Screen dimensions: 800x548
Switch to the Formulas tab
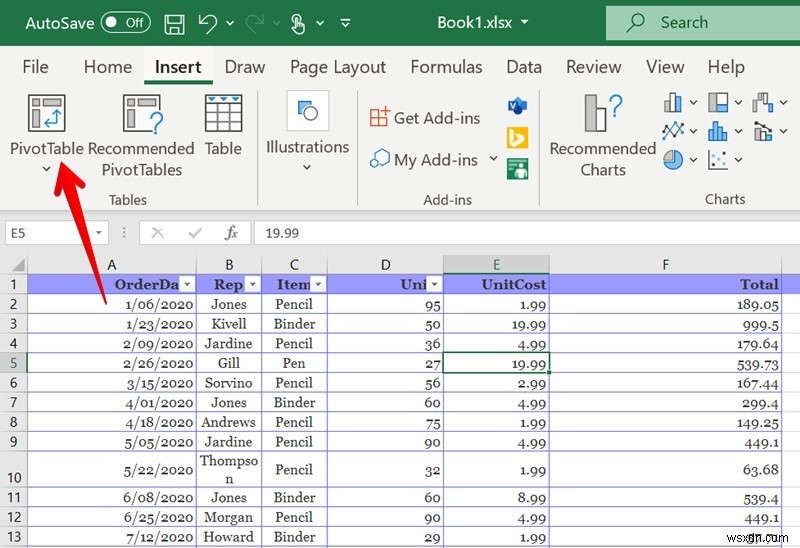[x=446, y=67]
